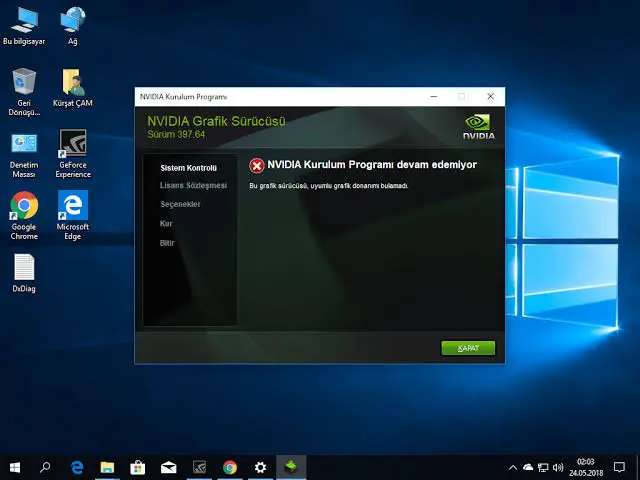
Task: Click the 'NVIDIA Grafik Sürücüsü' heading
Action: (x=216, y=121)
